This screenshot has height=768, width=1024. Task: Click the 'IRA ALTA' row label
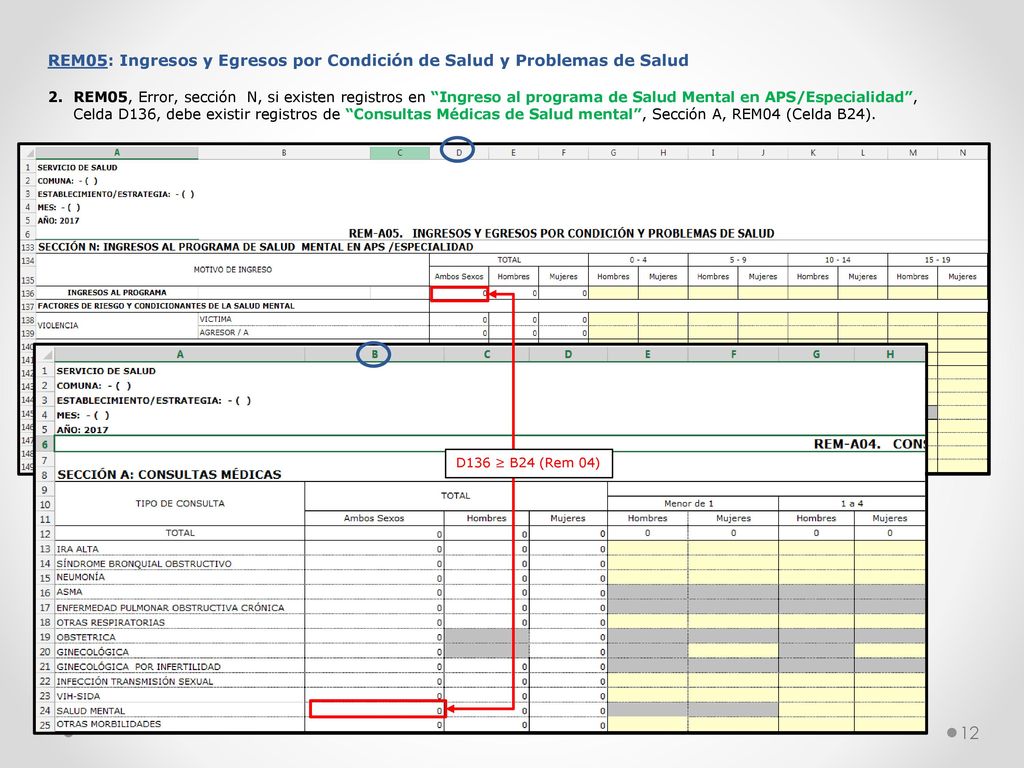pos(77,549)
